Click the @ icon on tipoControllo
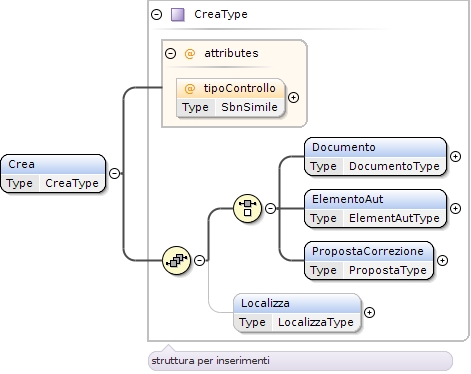The width and height of the screenshot is (471, 374). point(189,88)
